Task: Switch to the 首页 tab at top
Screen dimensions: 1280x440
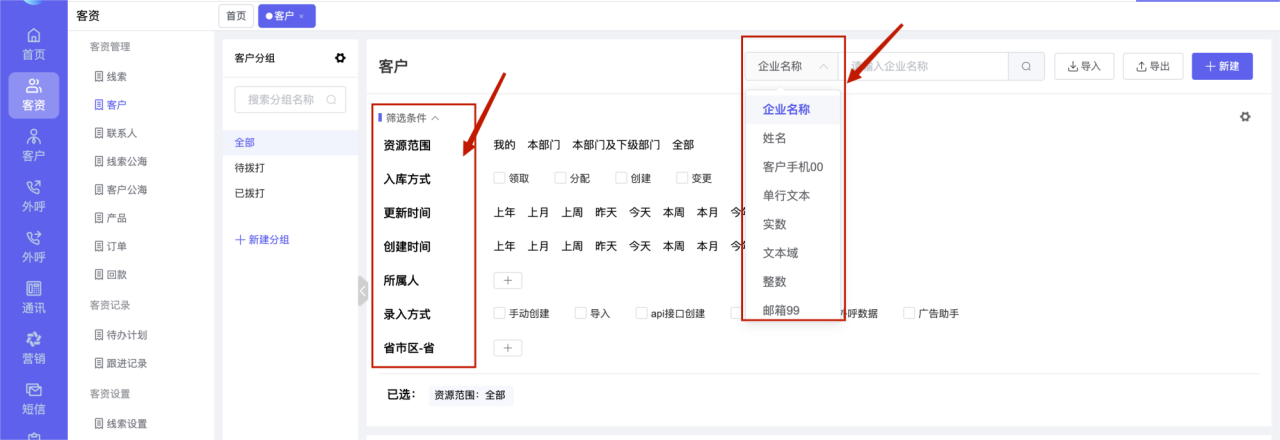Action: pyautogui.click(x=236, y=16)
